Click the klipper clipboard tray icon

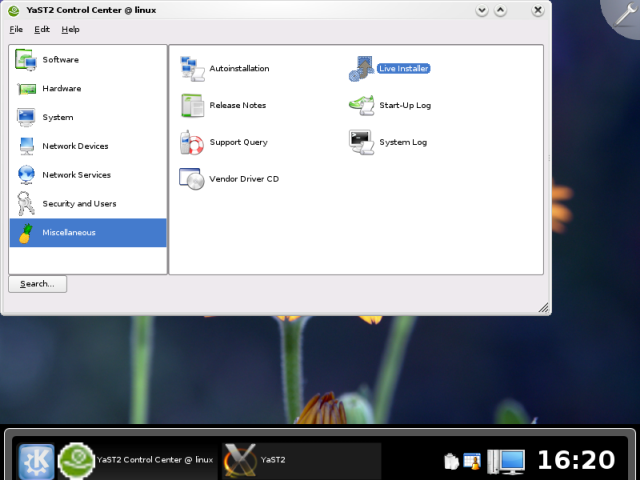click(451, 461)
